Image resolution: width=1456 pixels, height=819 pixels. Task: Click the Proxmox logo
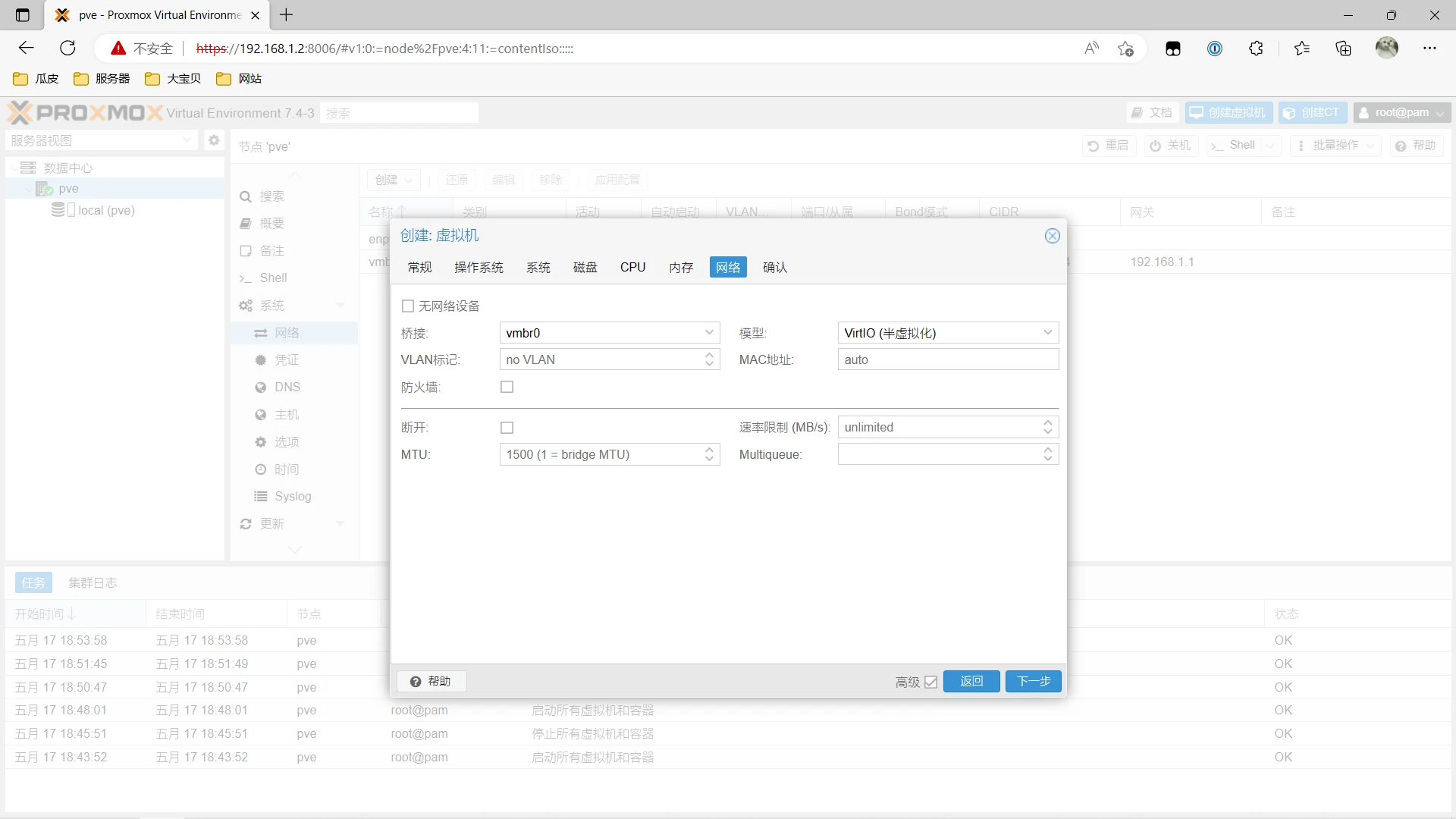point(85,113)
